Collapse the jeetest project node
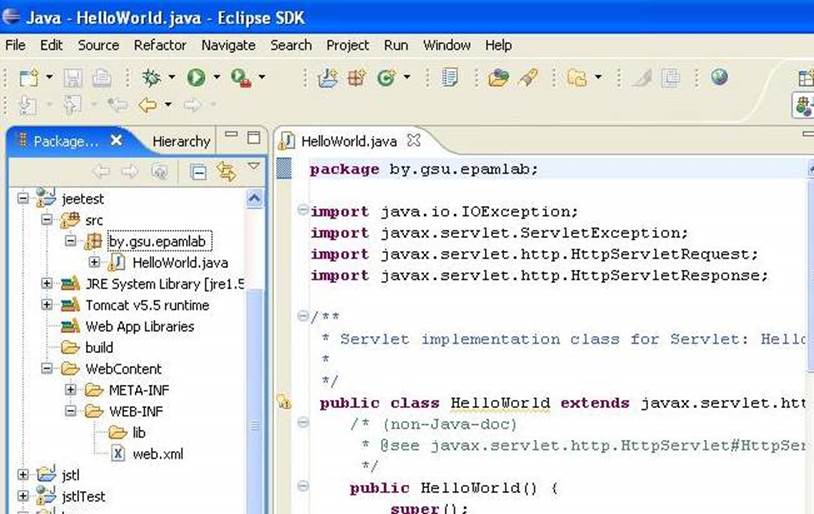Image resolution: width=814 pixels, height=514 pixels. (x=23, y=198)
